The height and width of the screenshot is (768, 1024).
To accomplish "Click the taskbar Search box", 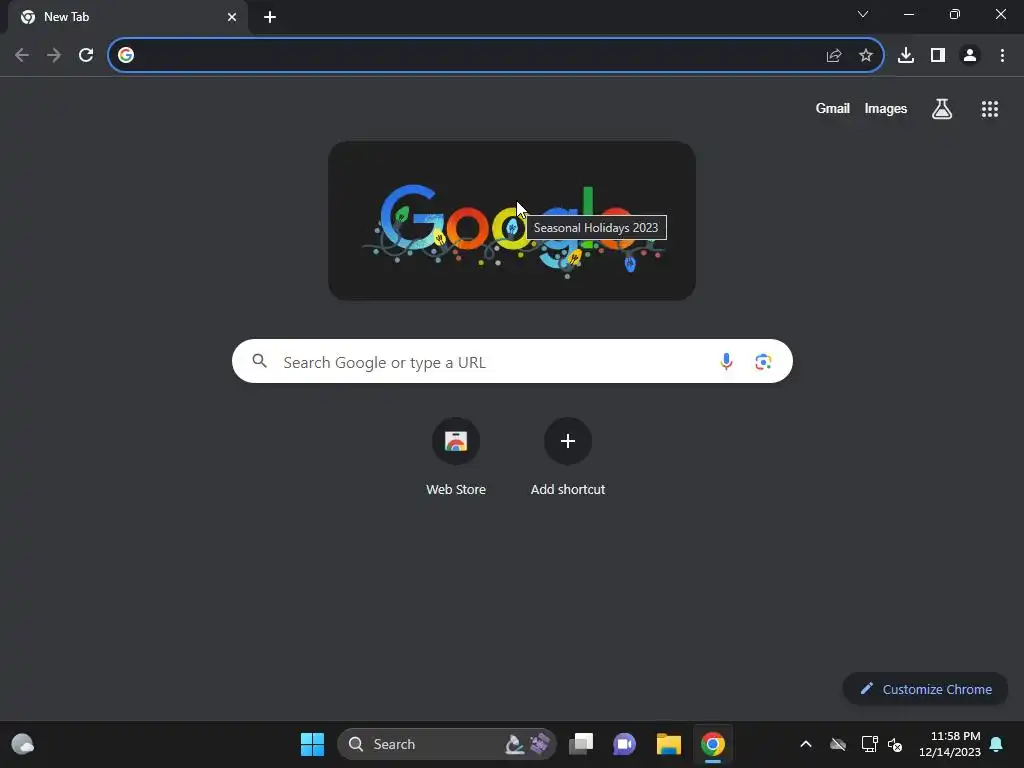I will click(x=447, y=744).
